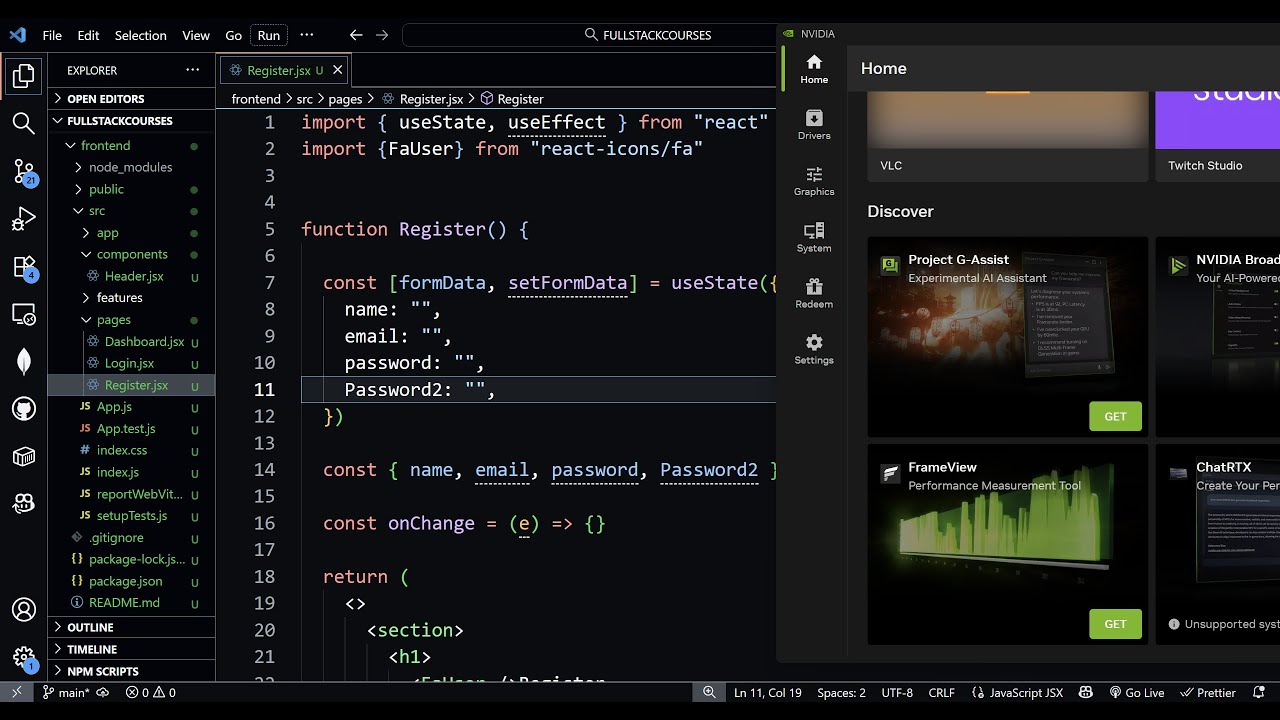1280x720 pixels.
Task: Open the GitHub view in the activity bar
Action: [x=23, y=409]
